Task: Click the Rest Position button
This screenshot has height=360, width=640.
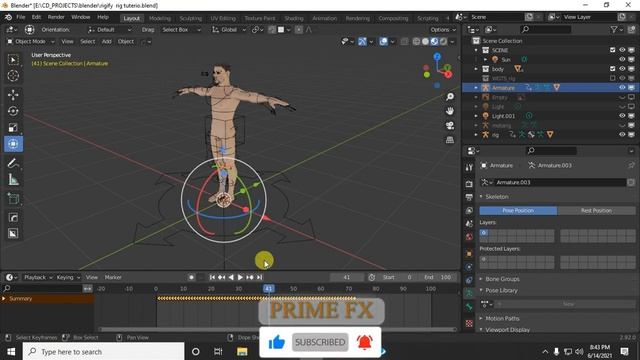Action: (596, 211)
